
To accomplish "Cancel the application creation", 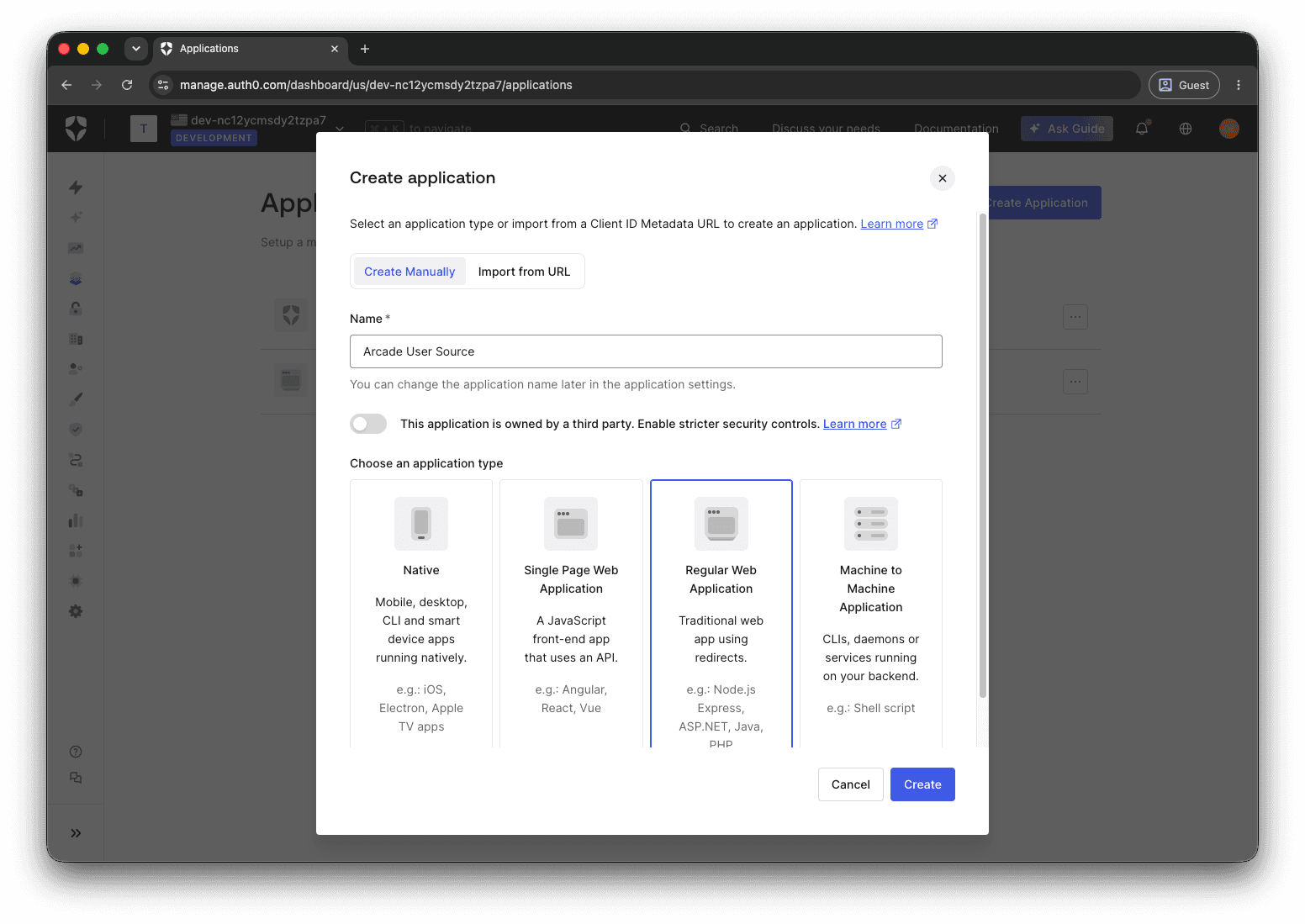I will pyautogui.click(x=851, y=784).
